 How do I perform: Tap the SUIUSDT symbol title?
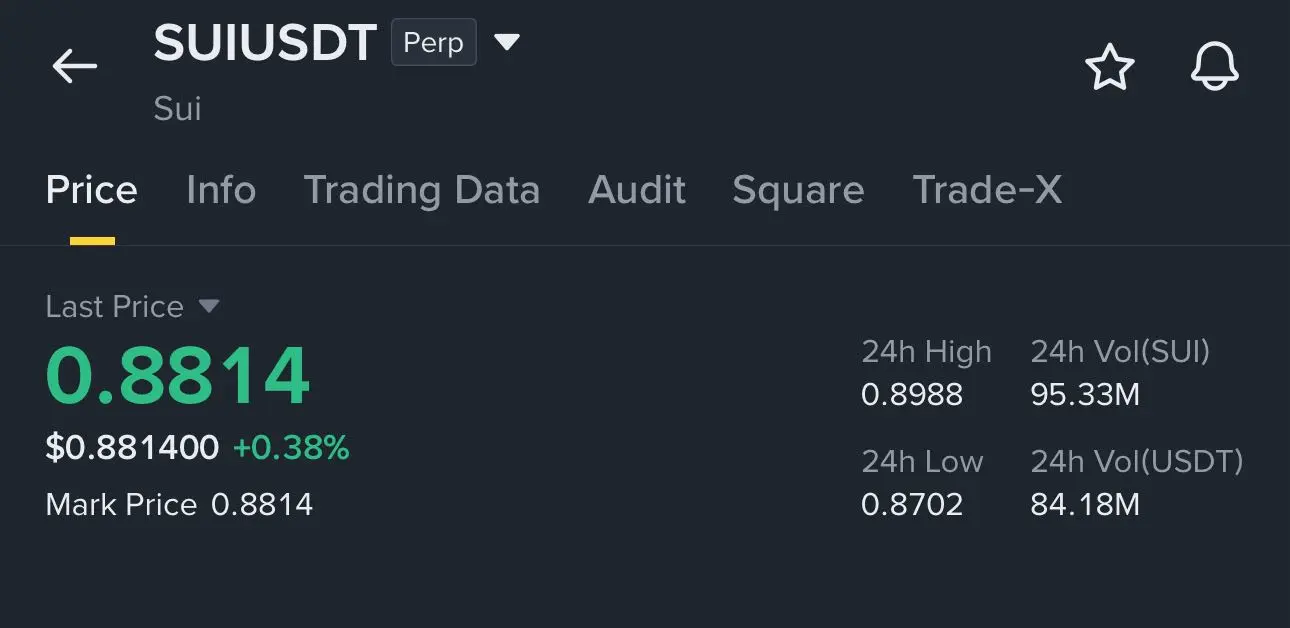(x=265, y=44)
